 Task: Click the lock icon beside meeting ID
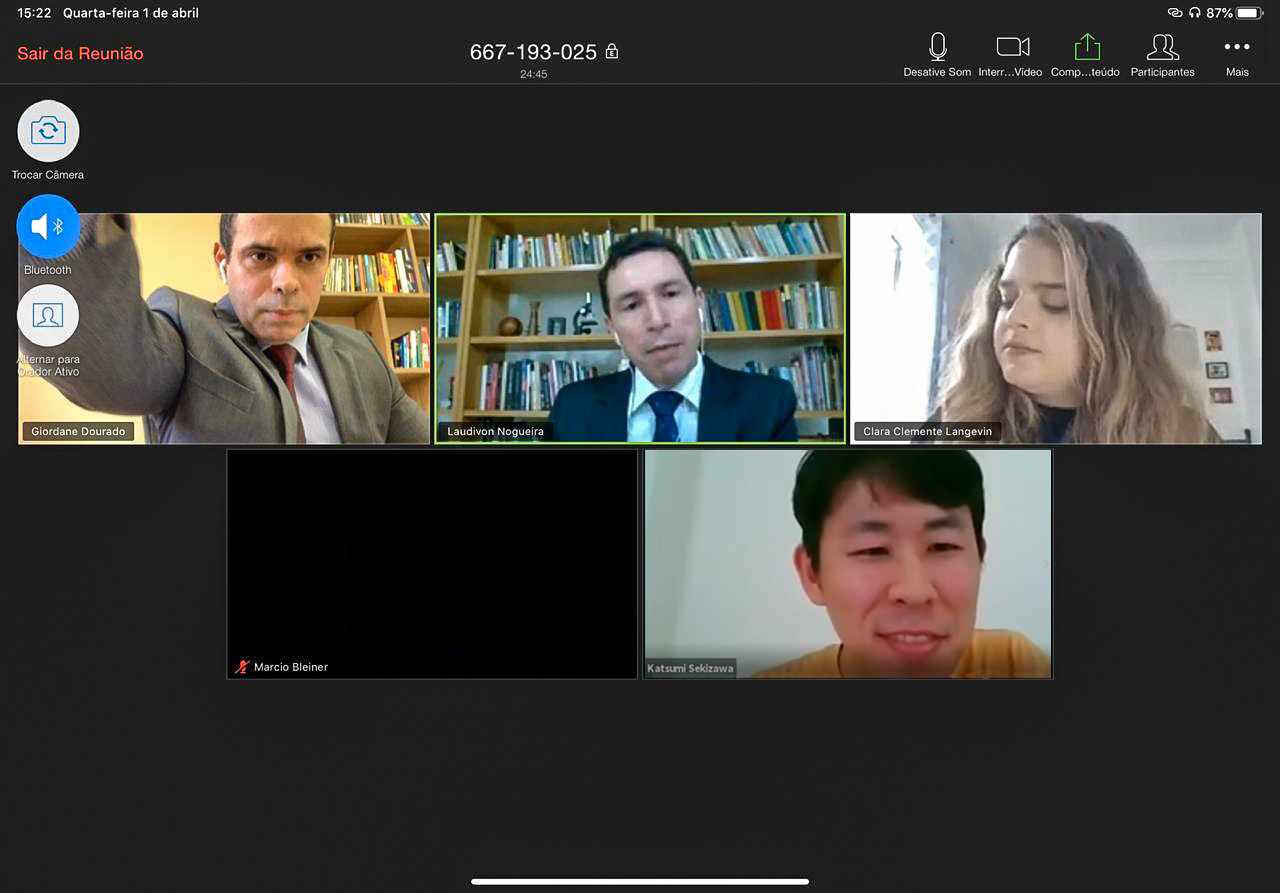coord(612,51)
